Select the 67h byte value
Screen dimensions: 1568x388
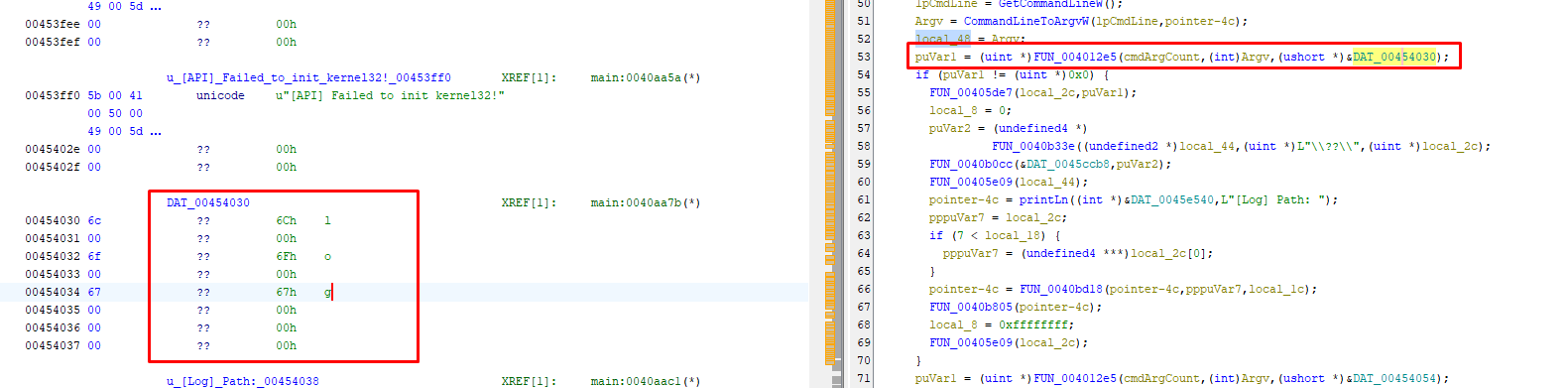286,292
